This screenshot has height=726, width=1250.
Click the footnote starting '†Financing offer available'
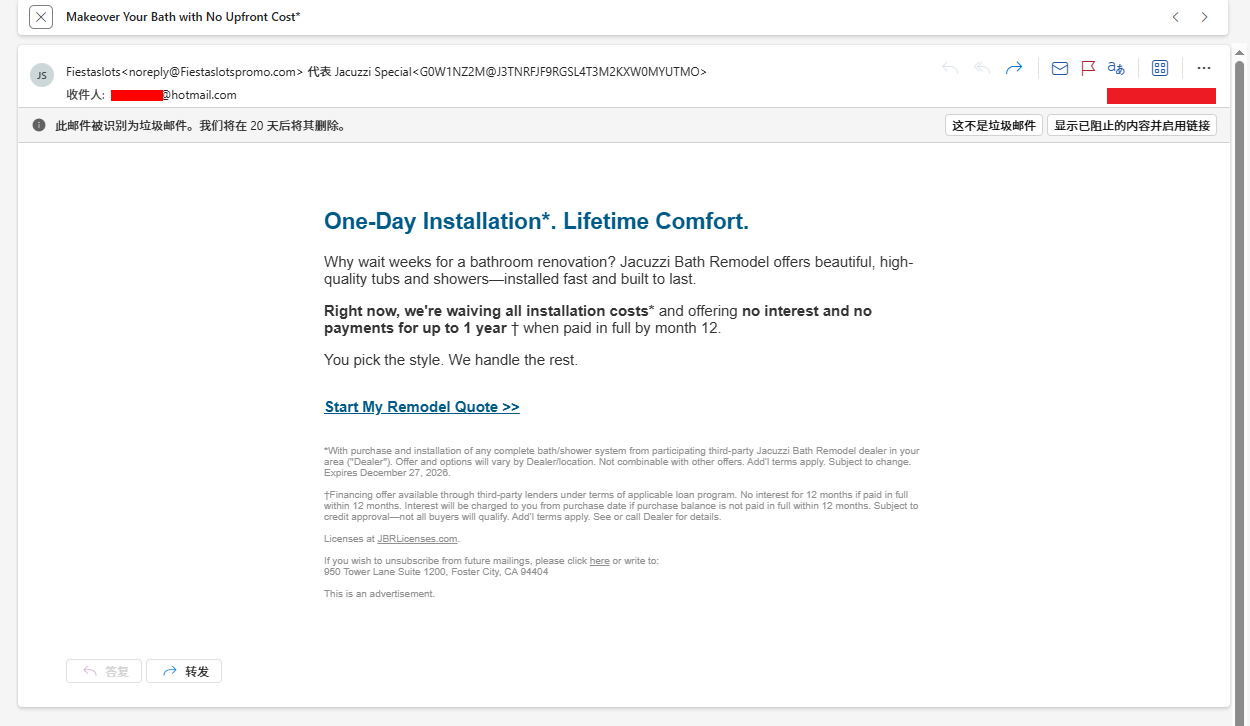tap(621, 506)
